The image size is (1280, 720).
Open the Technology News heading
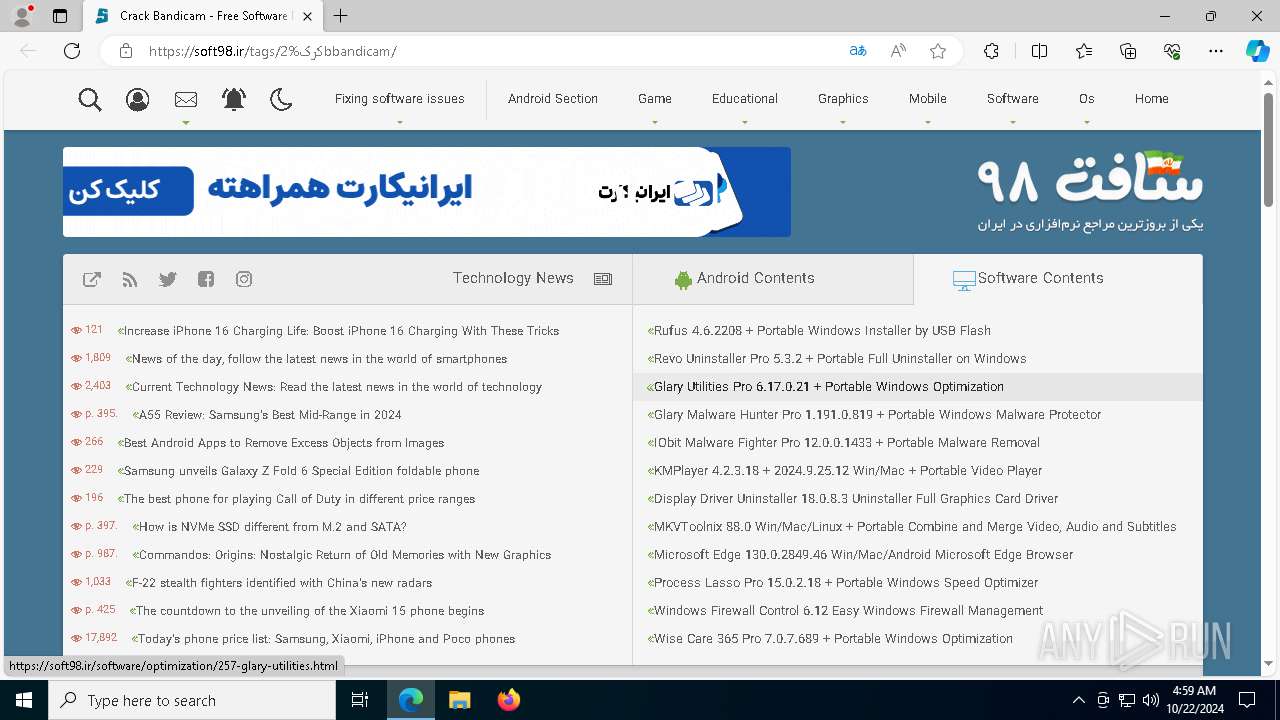[x=513, y=278]
